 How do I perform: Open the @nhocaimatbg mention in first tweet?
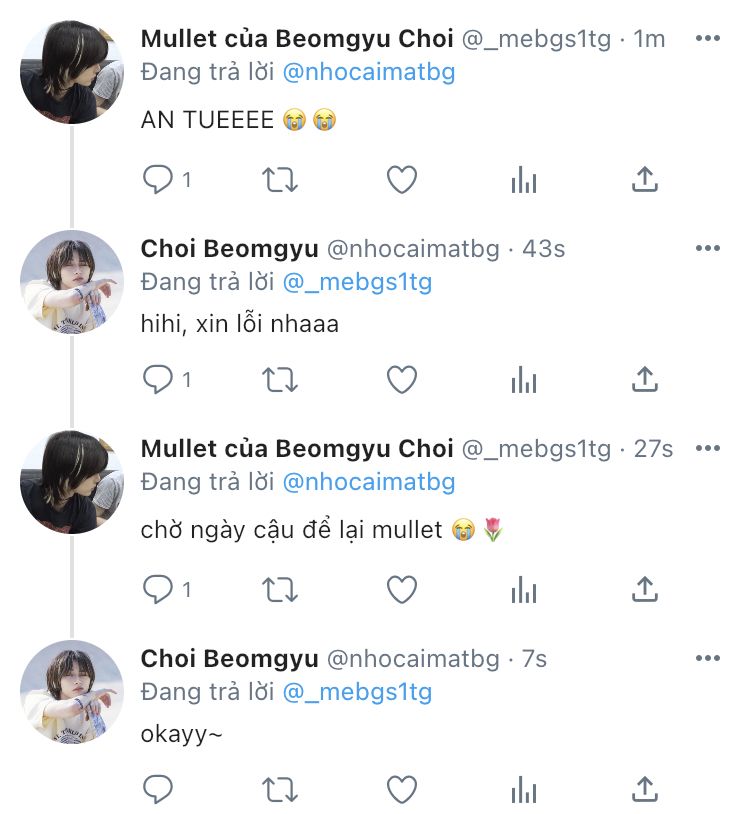(369, 72)
